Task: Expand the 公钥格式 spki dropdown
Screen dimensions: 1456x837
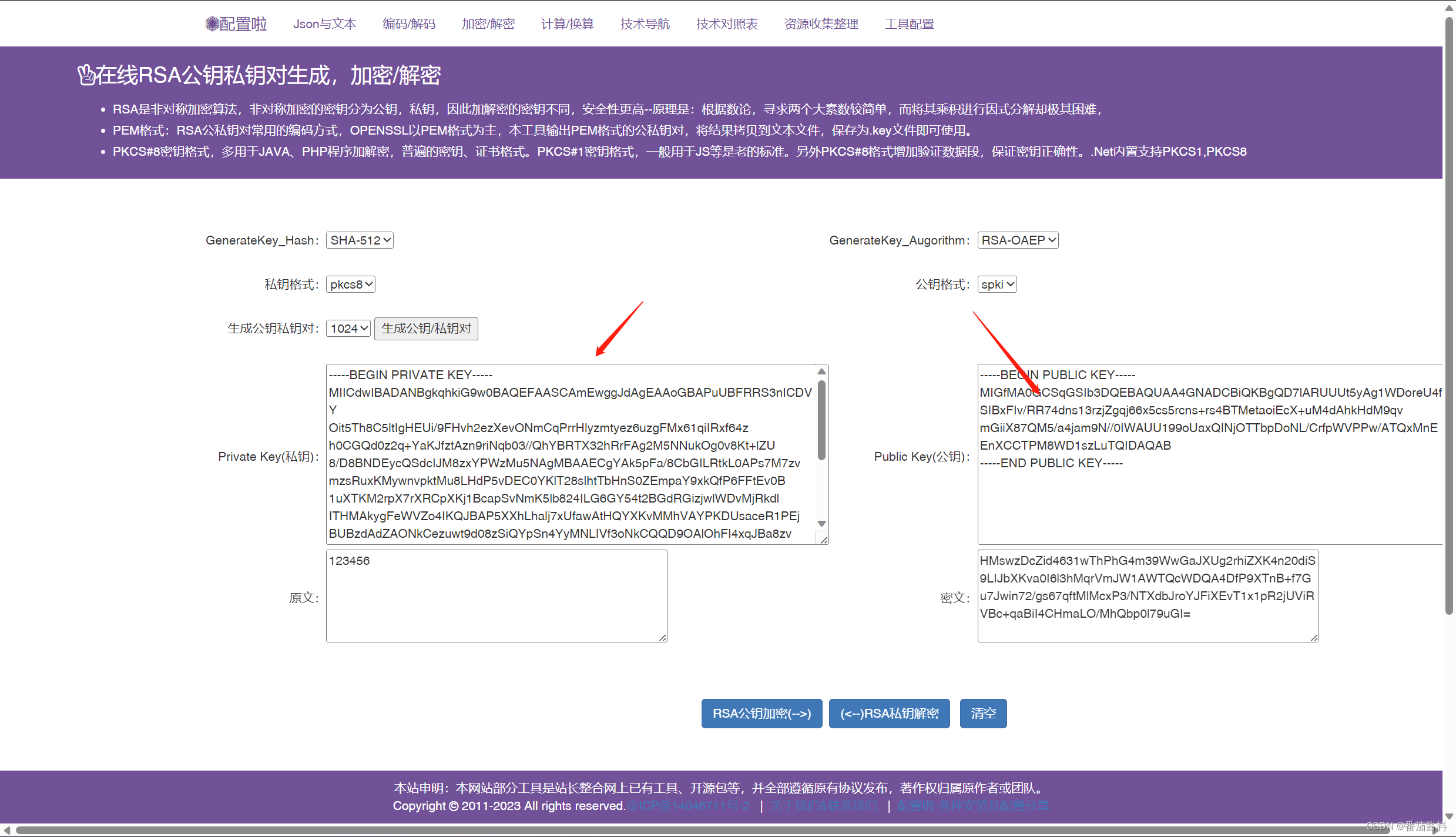Action: click(997, 284)
